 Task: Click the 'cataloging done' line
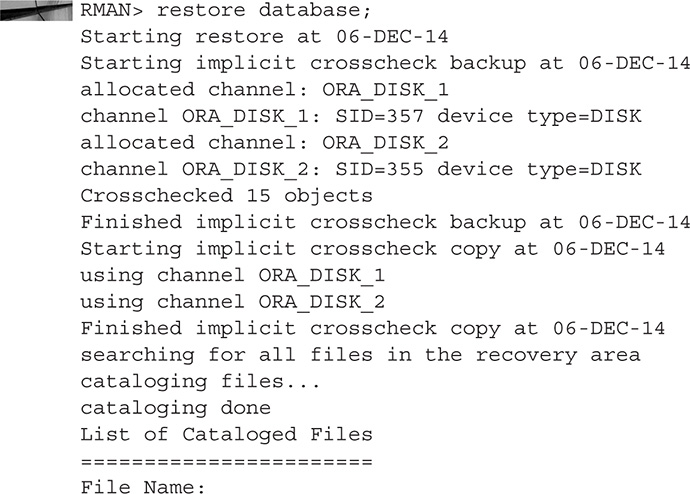tap(175, 408)
